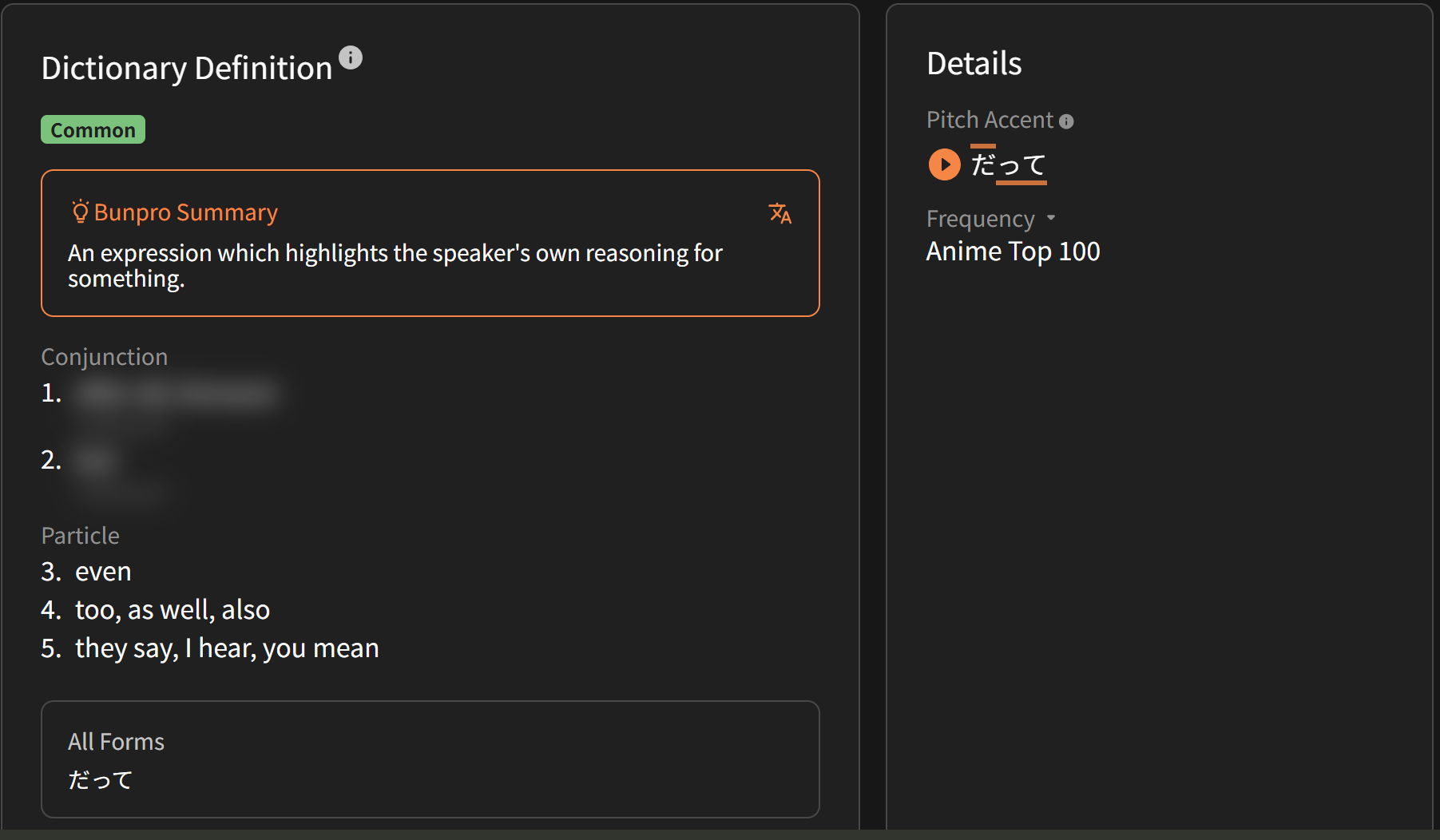Click the だって pitch accent text

[x=1008, y=165]
